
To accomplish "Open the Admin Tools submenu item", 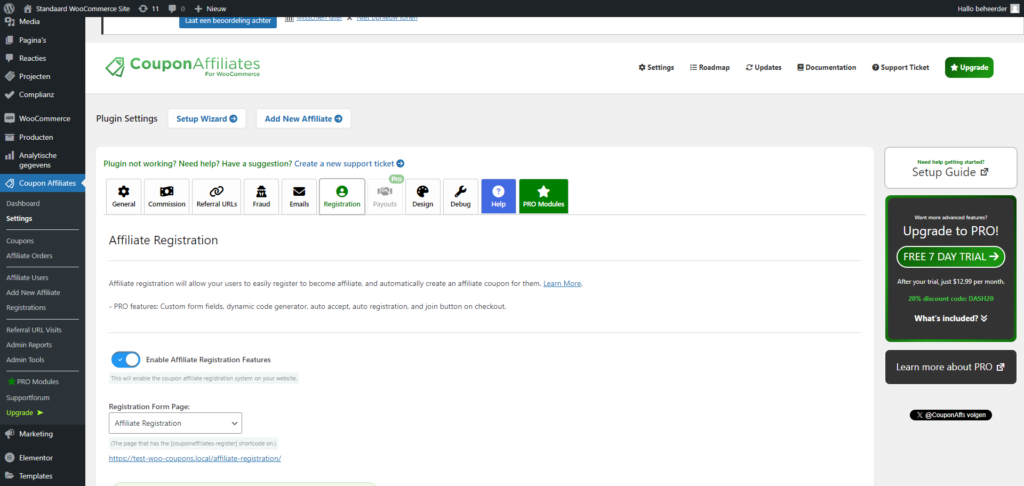I will pyautogui.click(x=25, y=360).
